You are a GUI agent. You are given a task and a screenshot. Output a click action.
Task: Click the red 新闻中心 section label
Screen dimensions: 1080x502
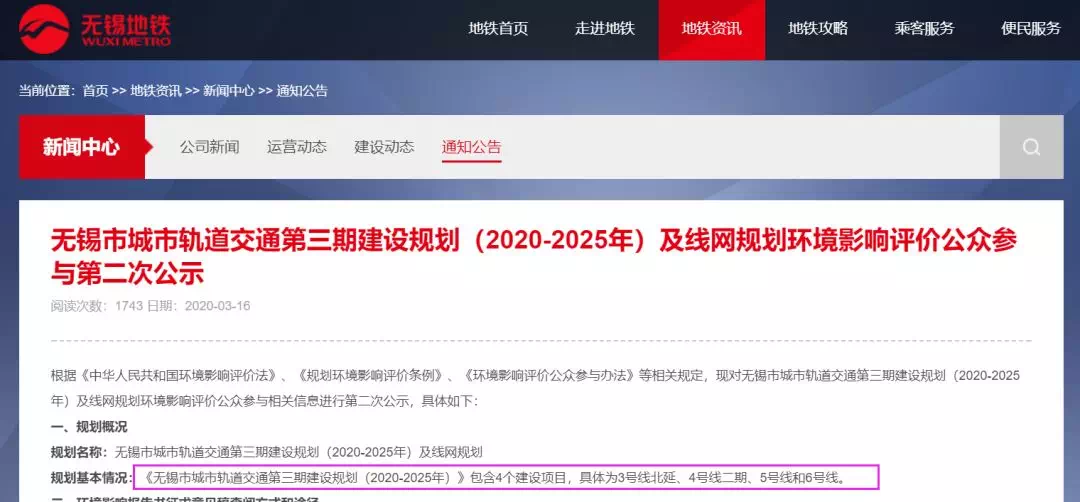coord(81,147)
